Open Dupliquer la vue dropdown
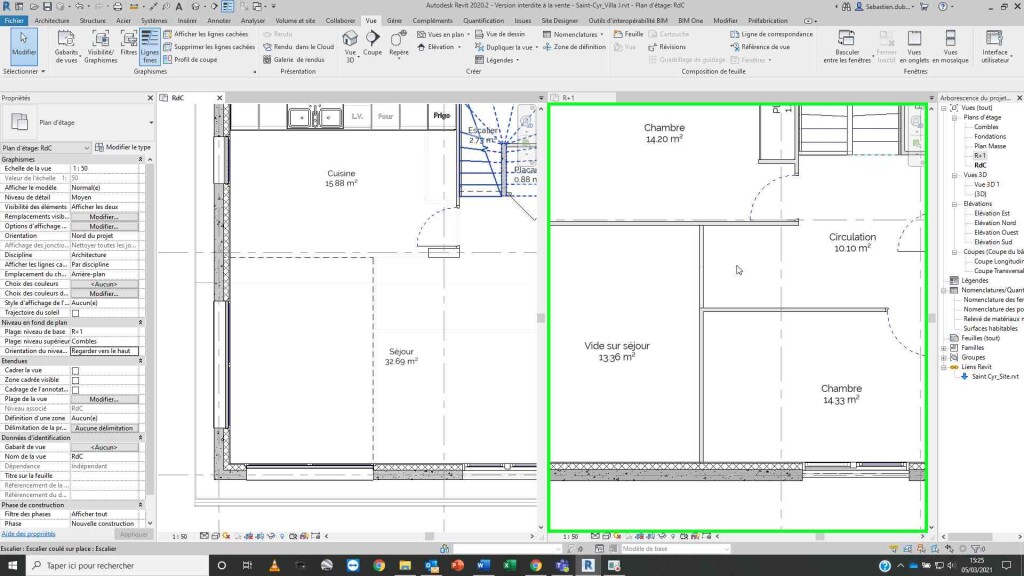Image resolution: width=1024 pixels, height=576 pixels. (506, 47)
